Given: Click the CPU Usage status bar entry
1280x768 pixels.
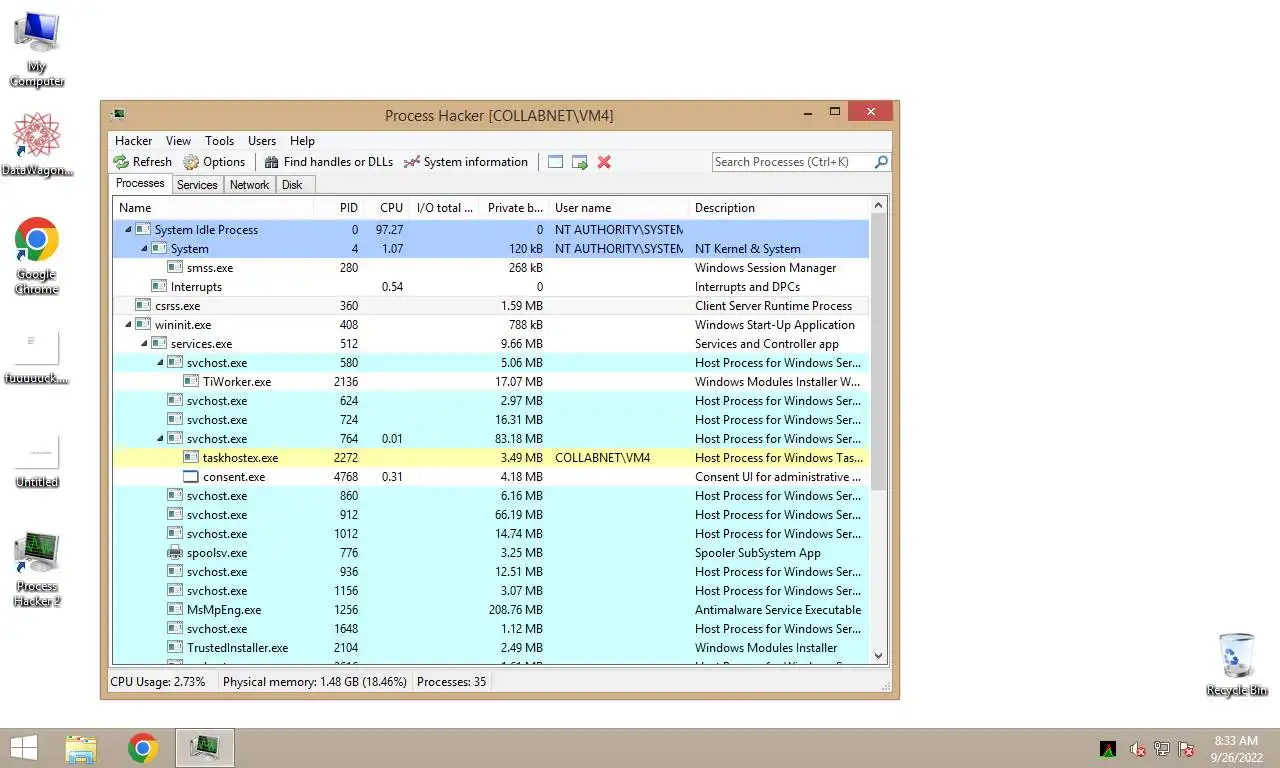Looking at the screenshot, I should tap(158, 682).
